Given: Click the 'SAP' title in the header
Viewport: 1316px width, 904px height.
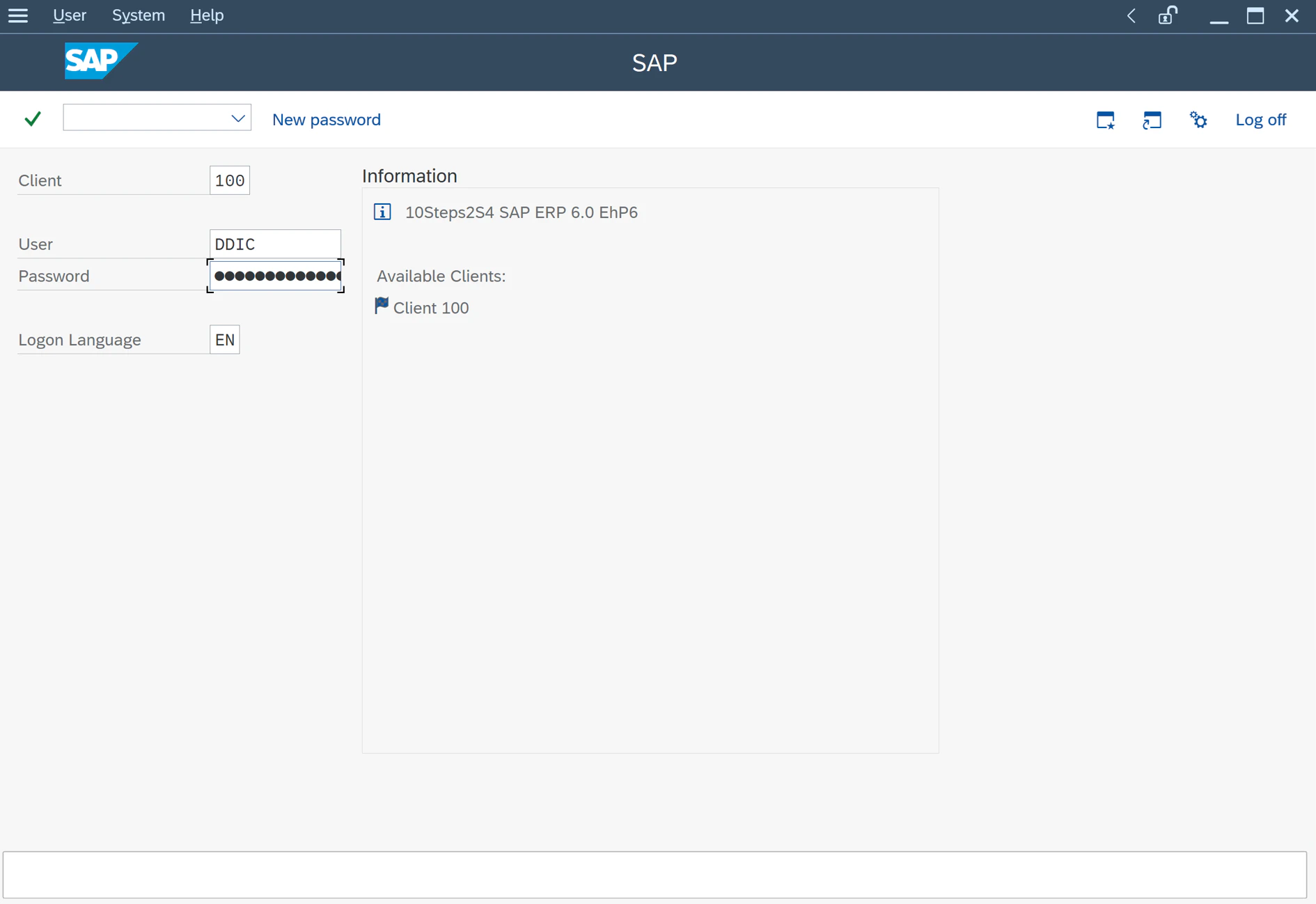Looking at the screenshot, I should [x=655, y=63].
